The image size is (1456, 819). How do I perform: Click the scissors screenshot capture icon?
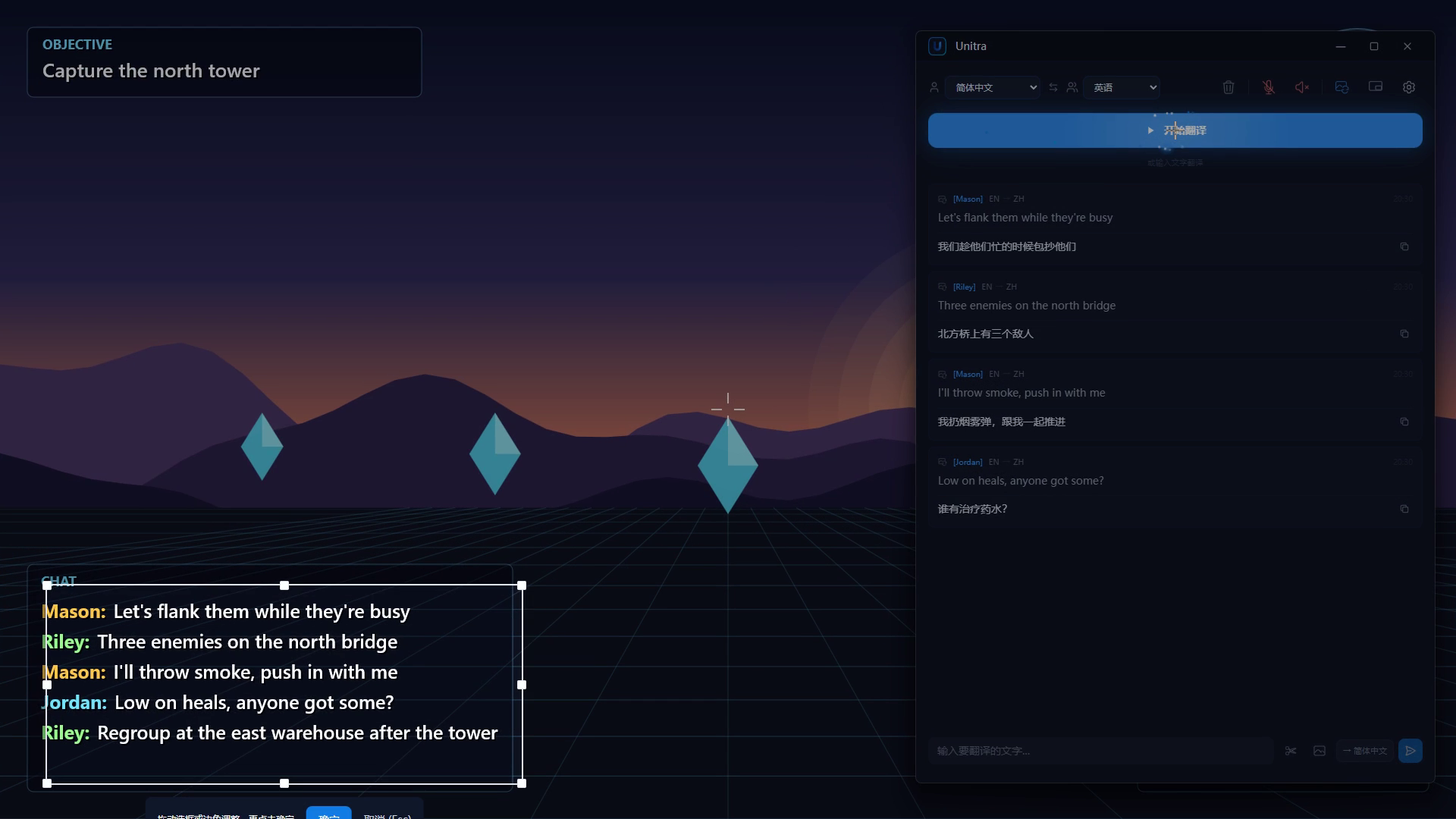(1291, 751)
